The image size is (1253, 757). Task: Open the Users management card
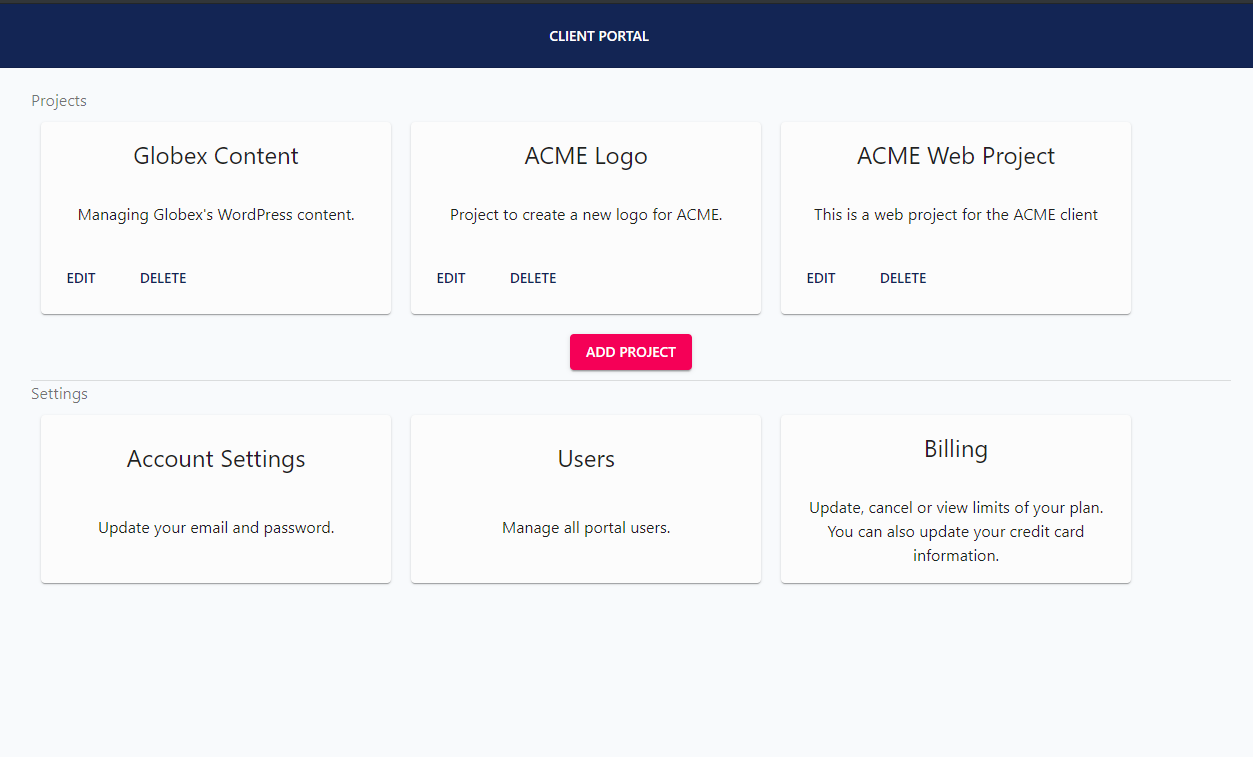[x=585, y=498]
